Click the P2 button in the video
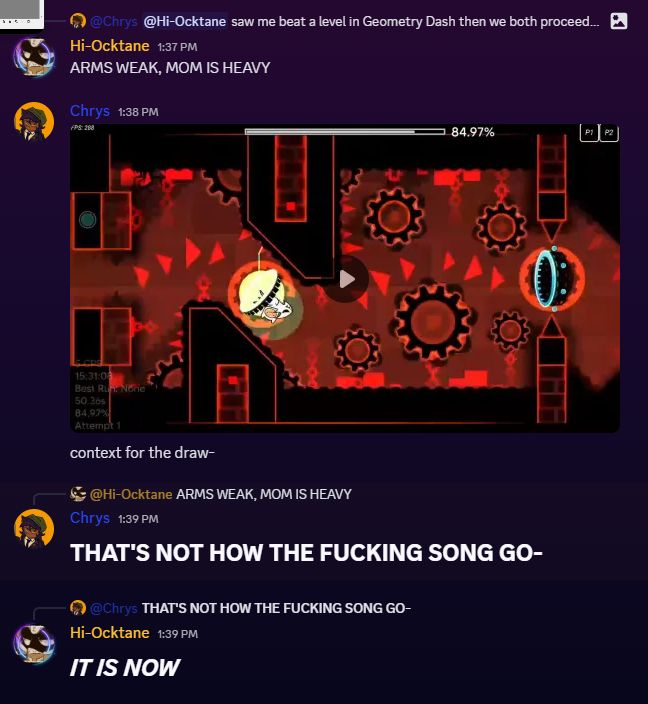 pos(609,132)
